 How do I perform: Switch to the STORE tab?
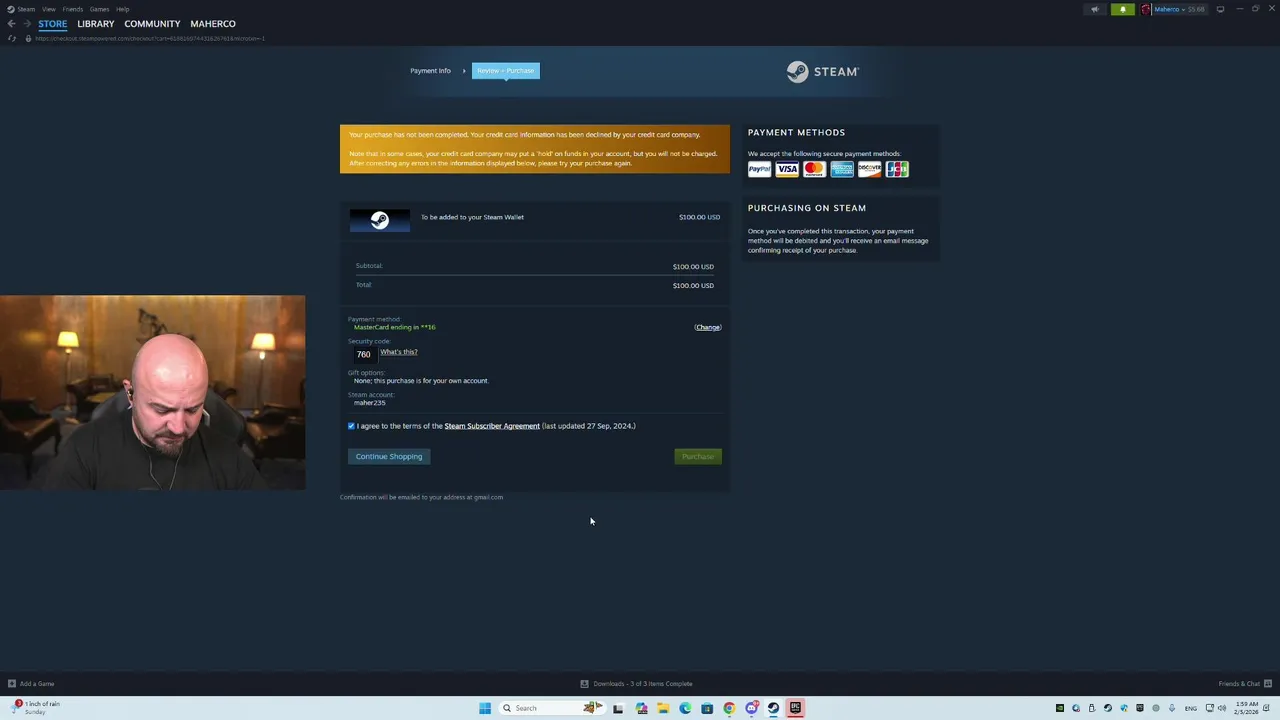pyautogui.click(x=53, y=23)
